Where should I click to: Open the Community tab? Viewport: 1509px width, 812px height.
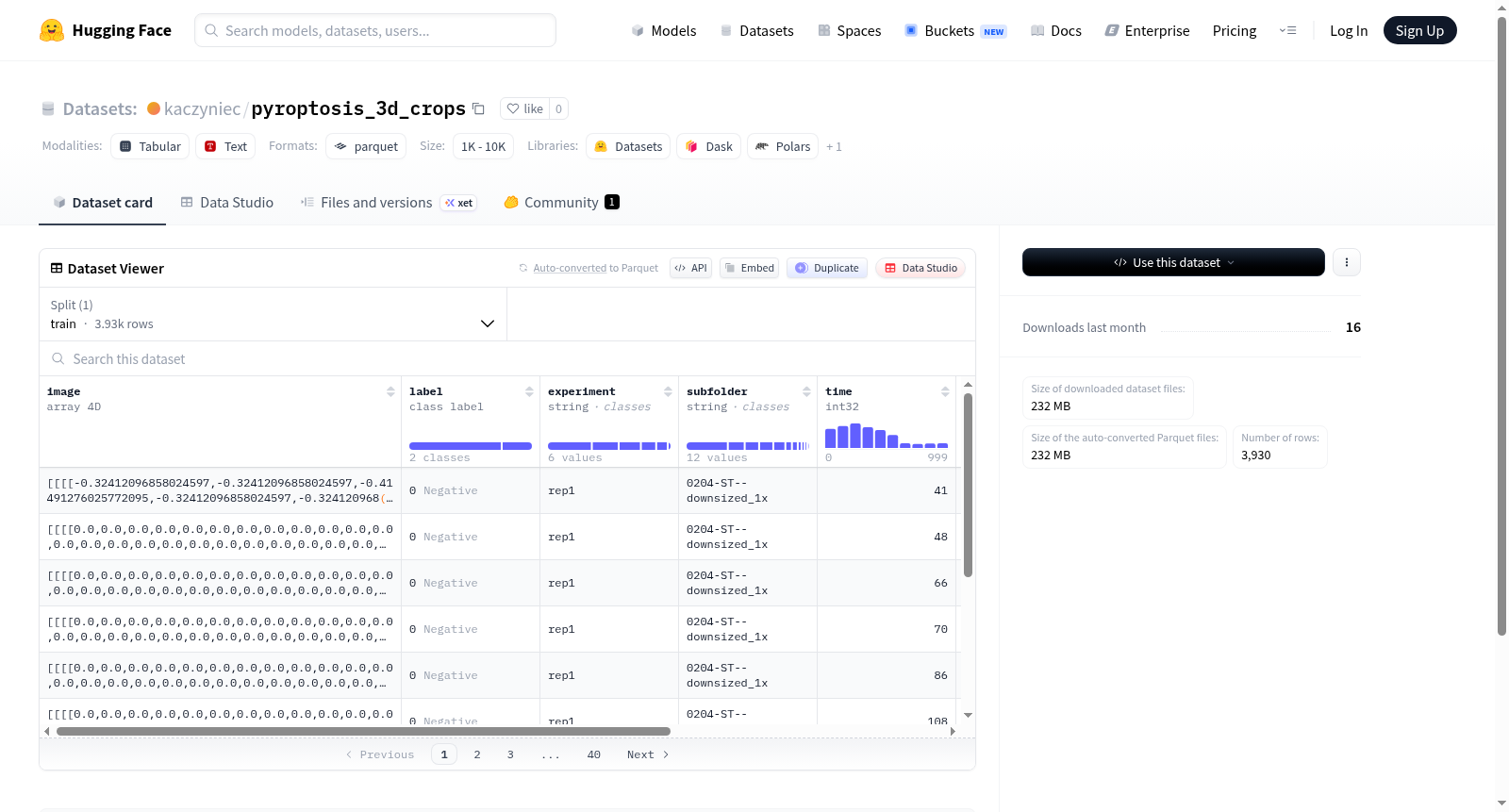[561, 202]
